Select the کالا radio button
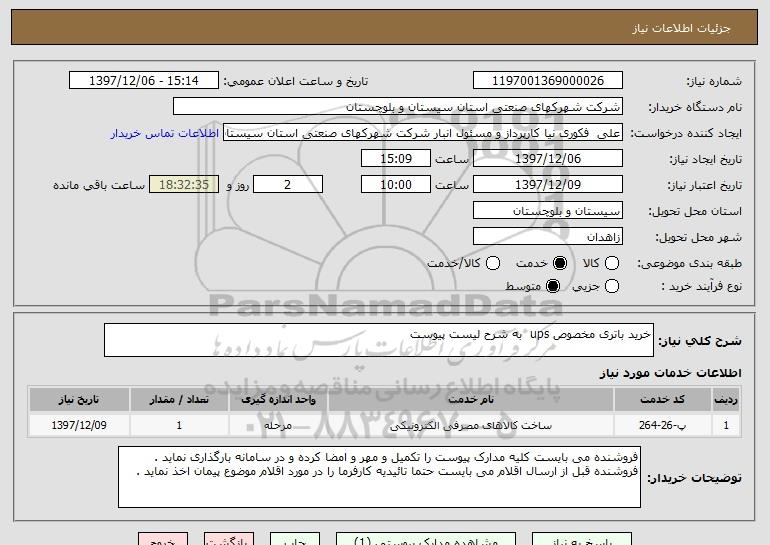Viewport: 770px width, 545px height. point(612,263)
